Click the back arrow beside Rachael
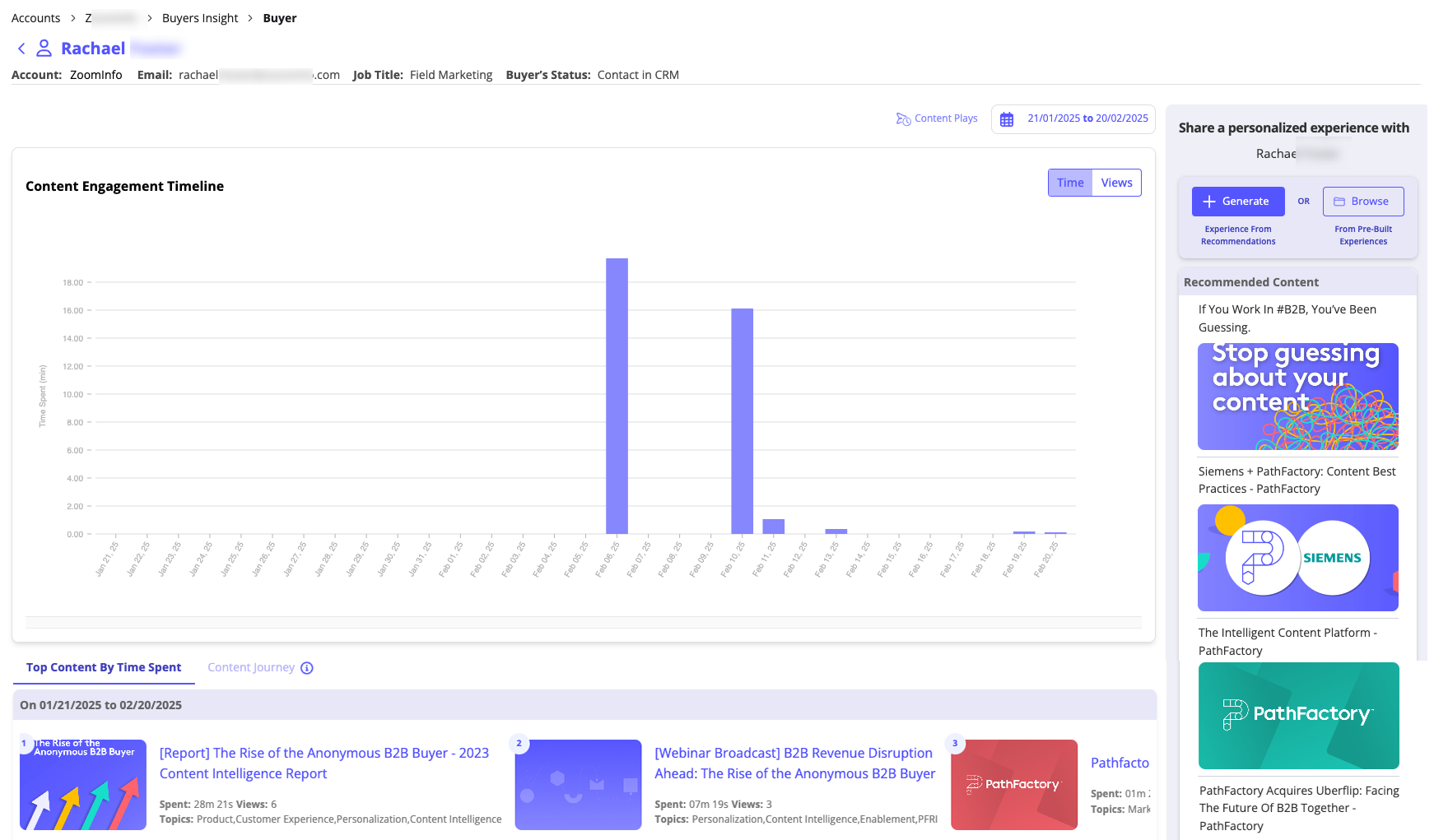 click(x=21, y=49)
